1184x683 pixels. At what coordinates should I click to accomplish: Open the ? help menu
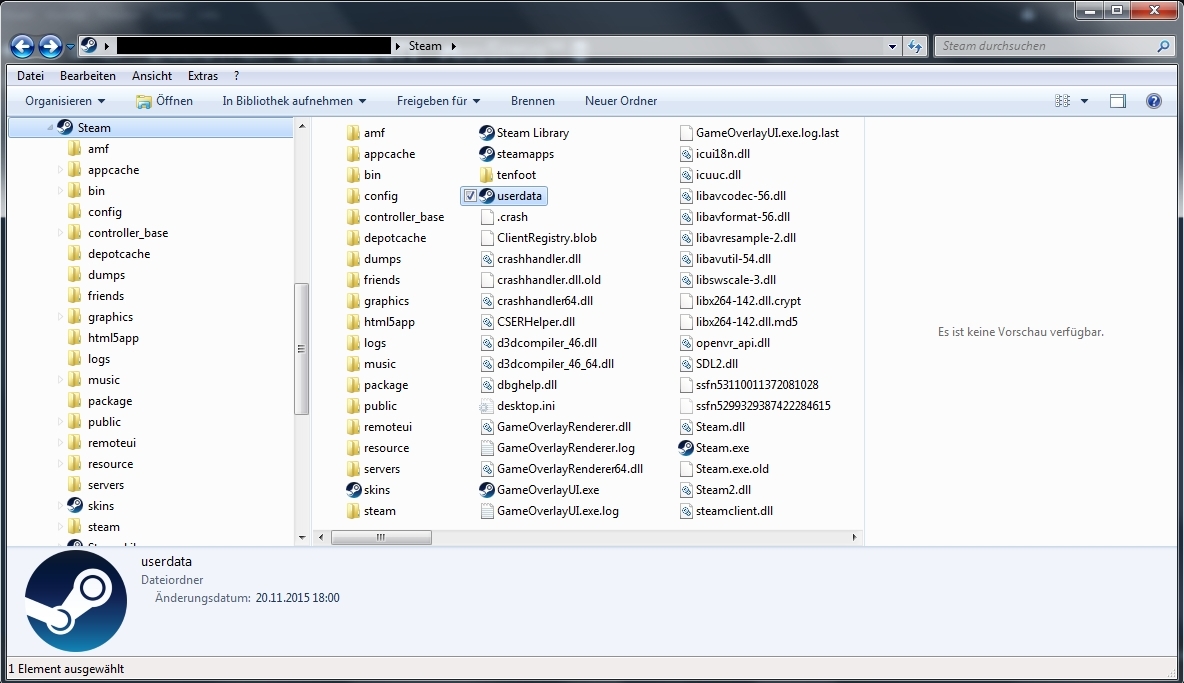click(236, 75)
